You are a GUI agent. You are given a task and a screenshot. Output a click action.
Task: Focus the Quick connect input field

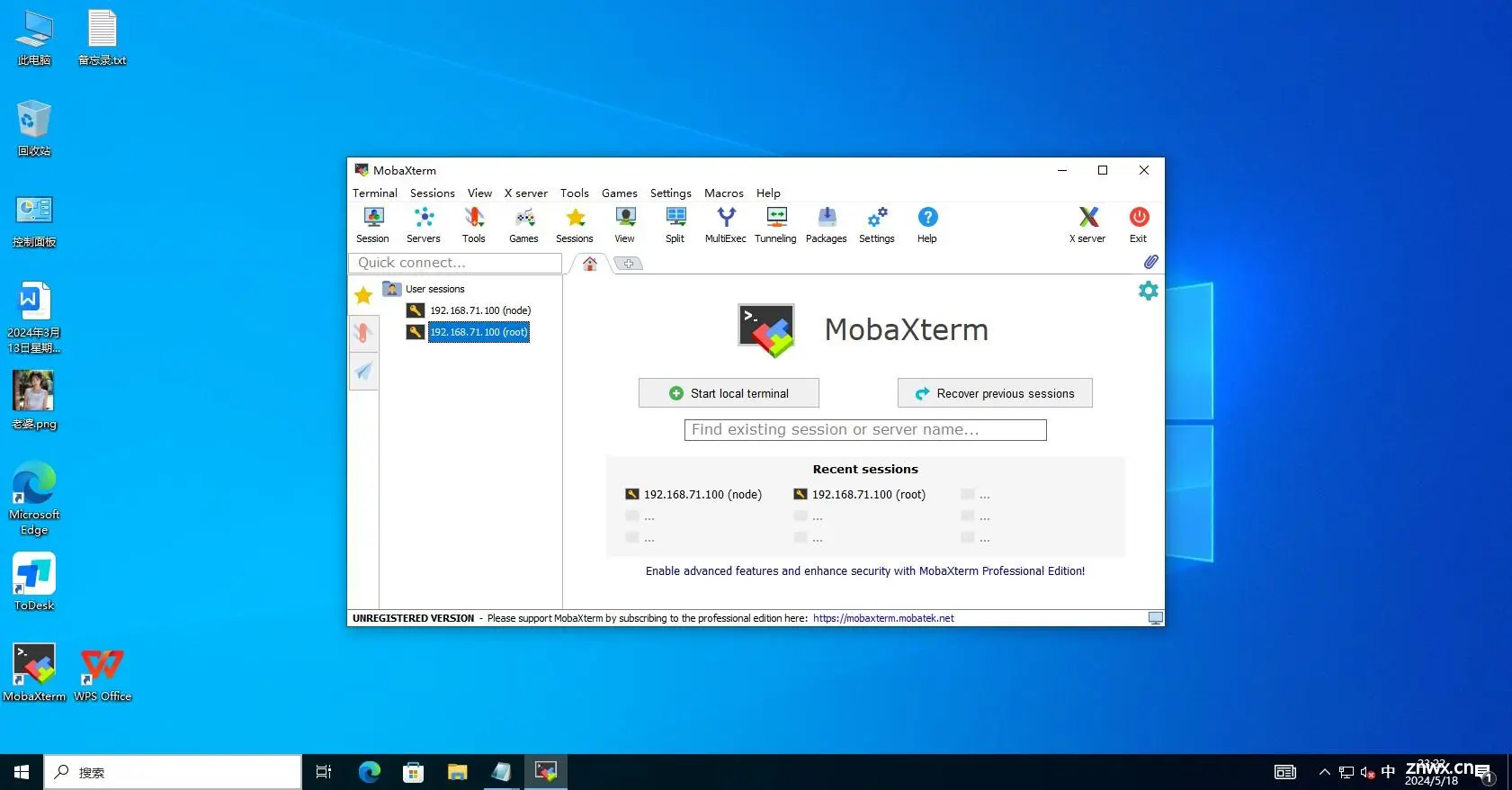pyautogui.click(x=455, y=263)
